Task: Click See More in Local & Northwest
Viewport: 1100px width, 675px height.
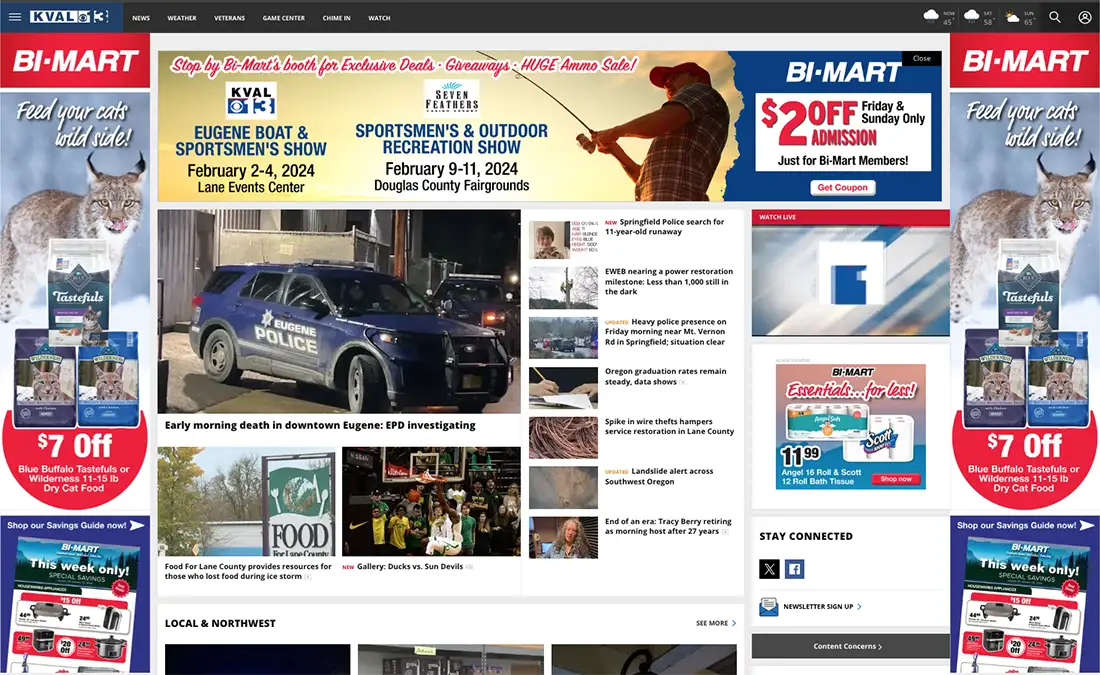Action: [x=711, y=623]
